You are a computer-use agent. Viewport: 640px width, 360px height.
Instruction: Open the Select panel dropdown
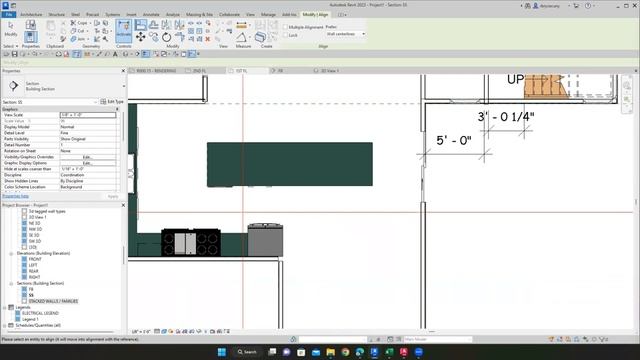click(11, 46)
